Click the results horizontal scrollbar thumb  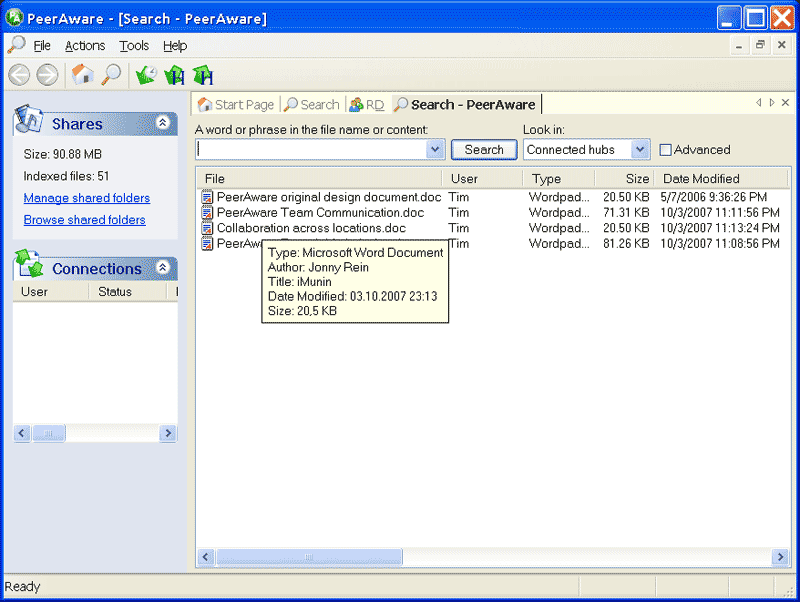[x=309, y=557]
